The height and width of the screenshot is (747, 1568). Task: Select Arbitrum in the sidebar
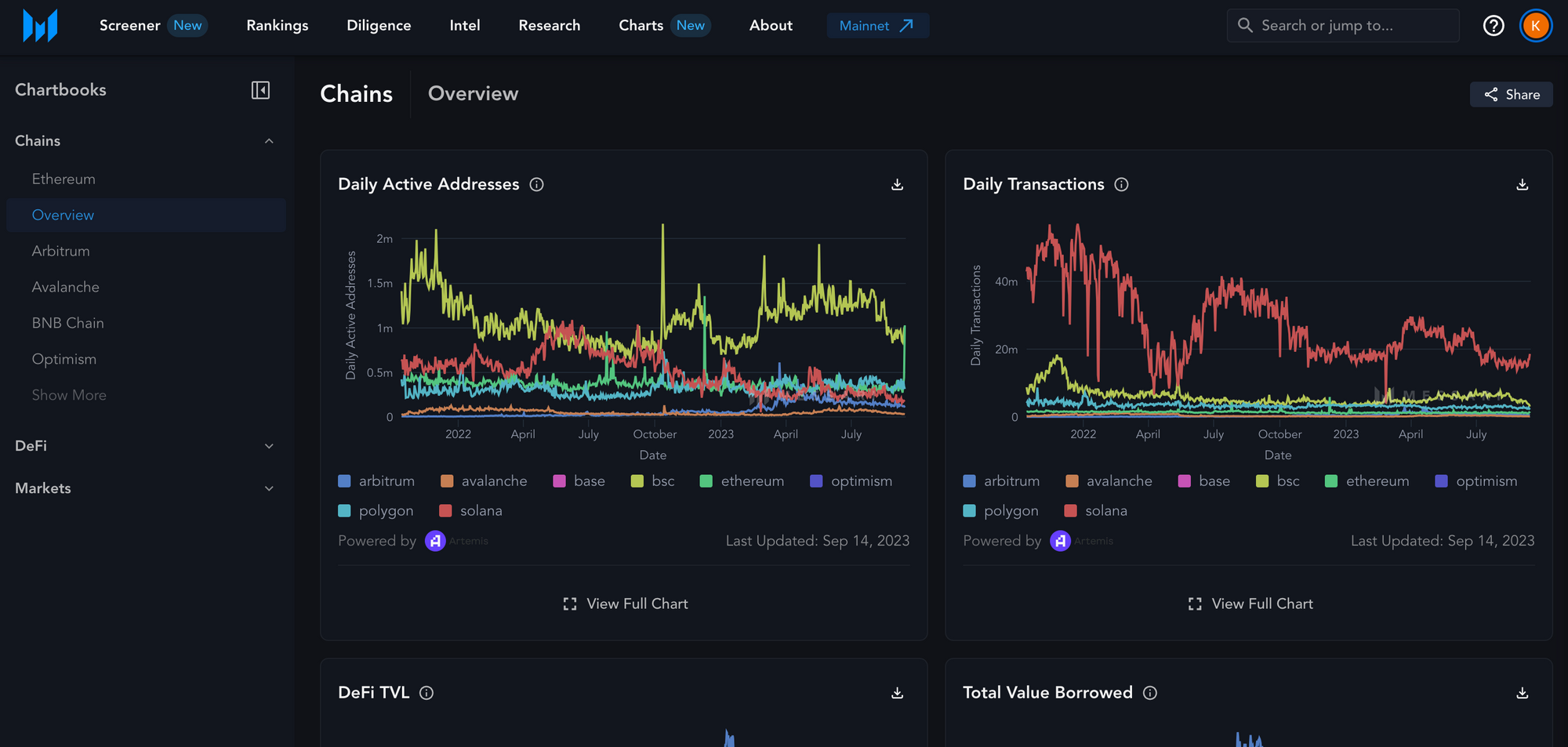tap(146, 251)
